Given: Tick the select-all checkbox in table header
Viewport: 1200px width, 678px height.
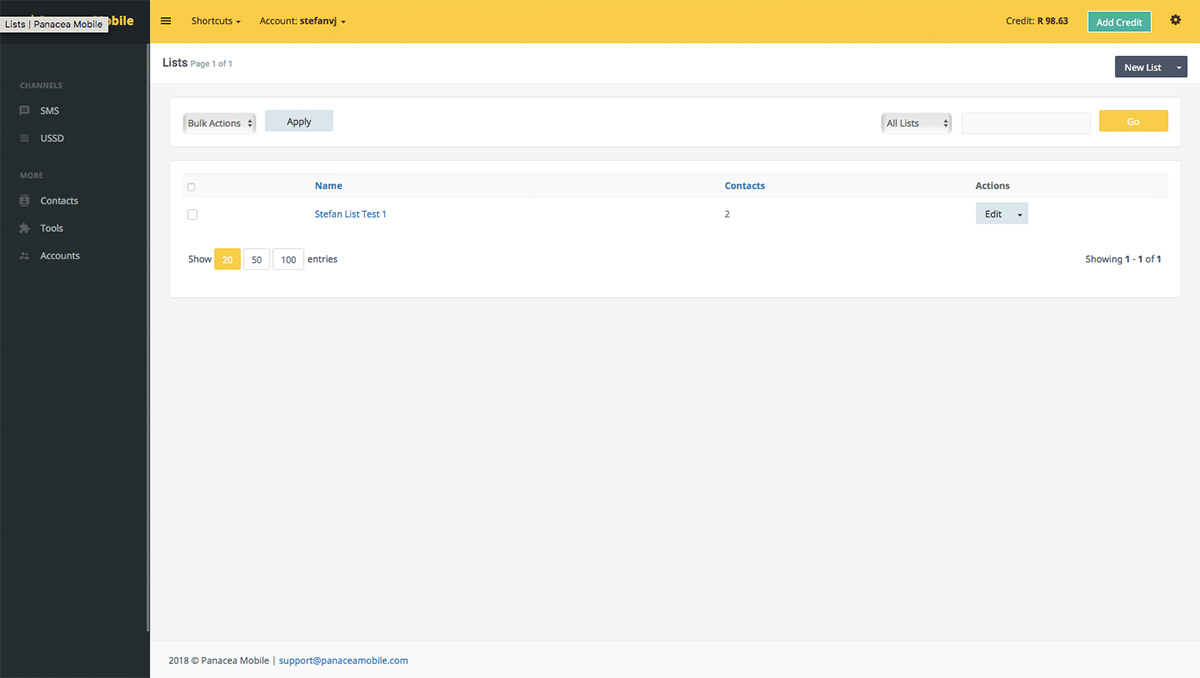Looking at the screenshot, I should click(192, 187).
